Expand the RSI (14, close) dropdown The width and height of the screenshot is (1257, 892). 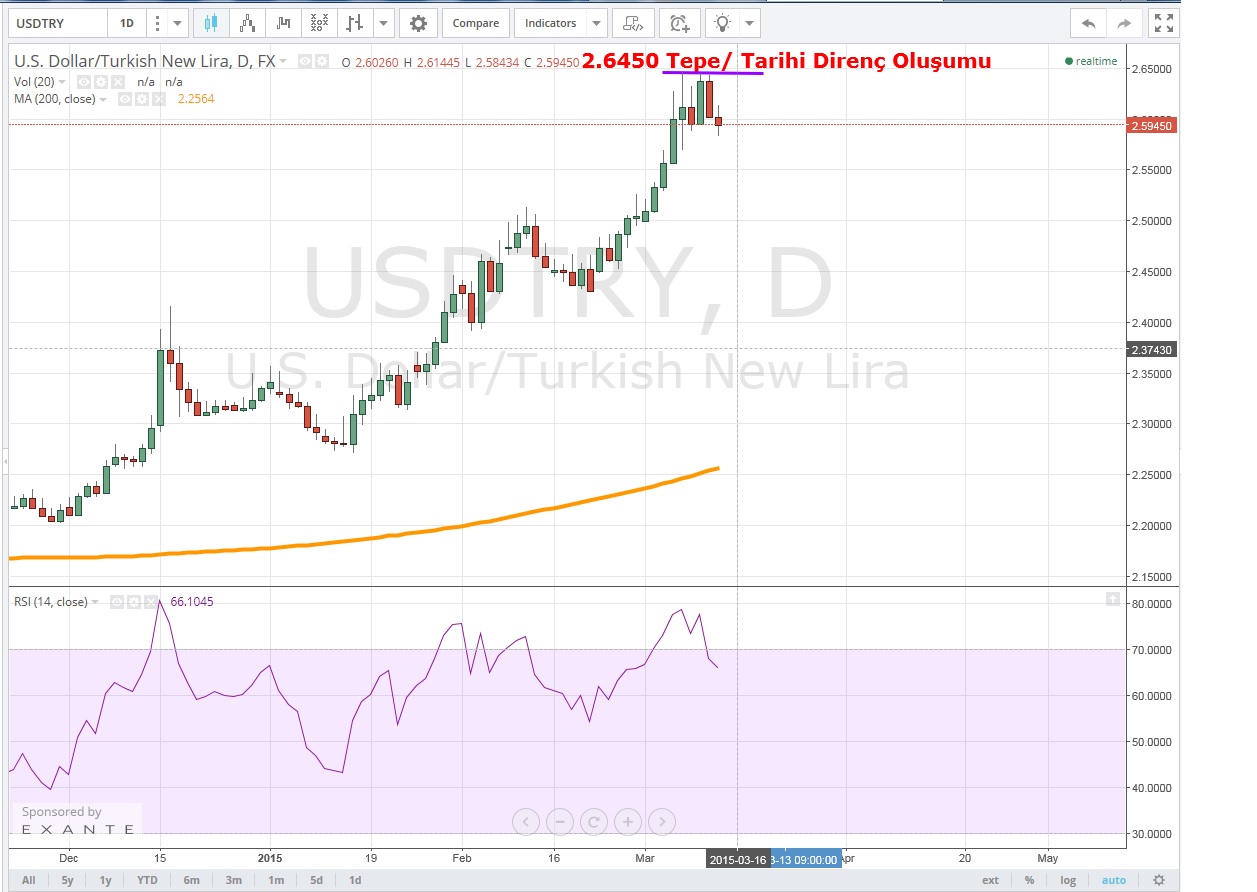(96, 602)
